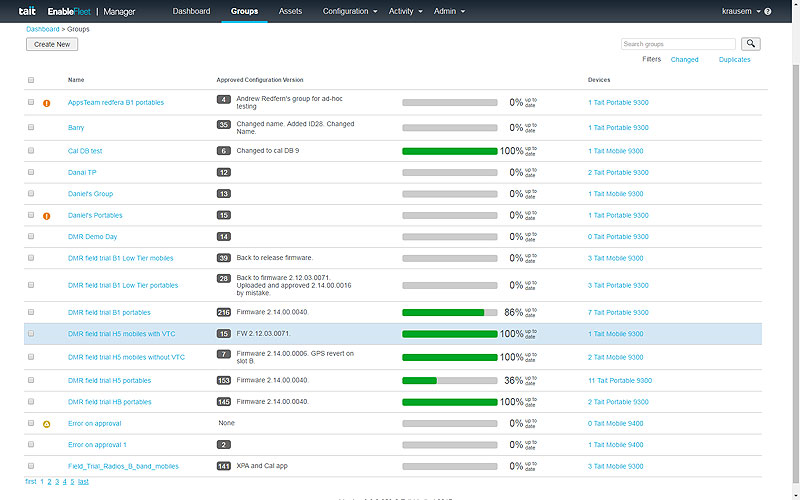
Task: Click orange warning icon beside AppsTeam redfera B1 portables
Action: point(46,102)
